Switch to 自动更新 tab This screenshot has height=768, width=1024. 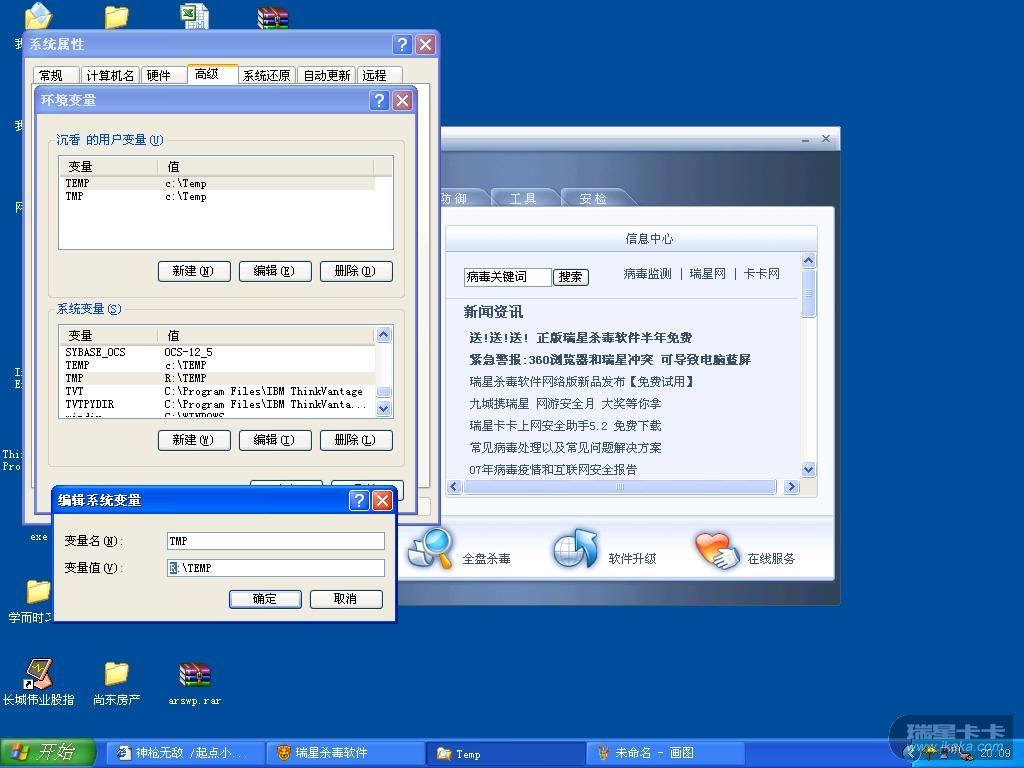click(327, 75)
